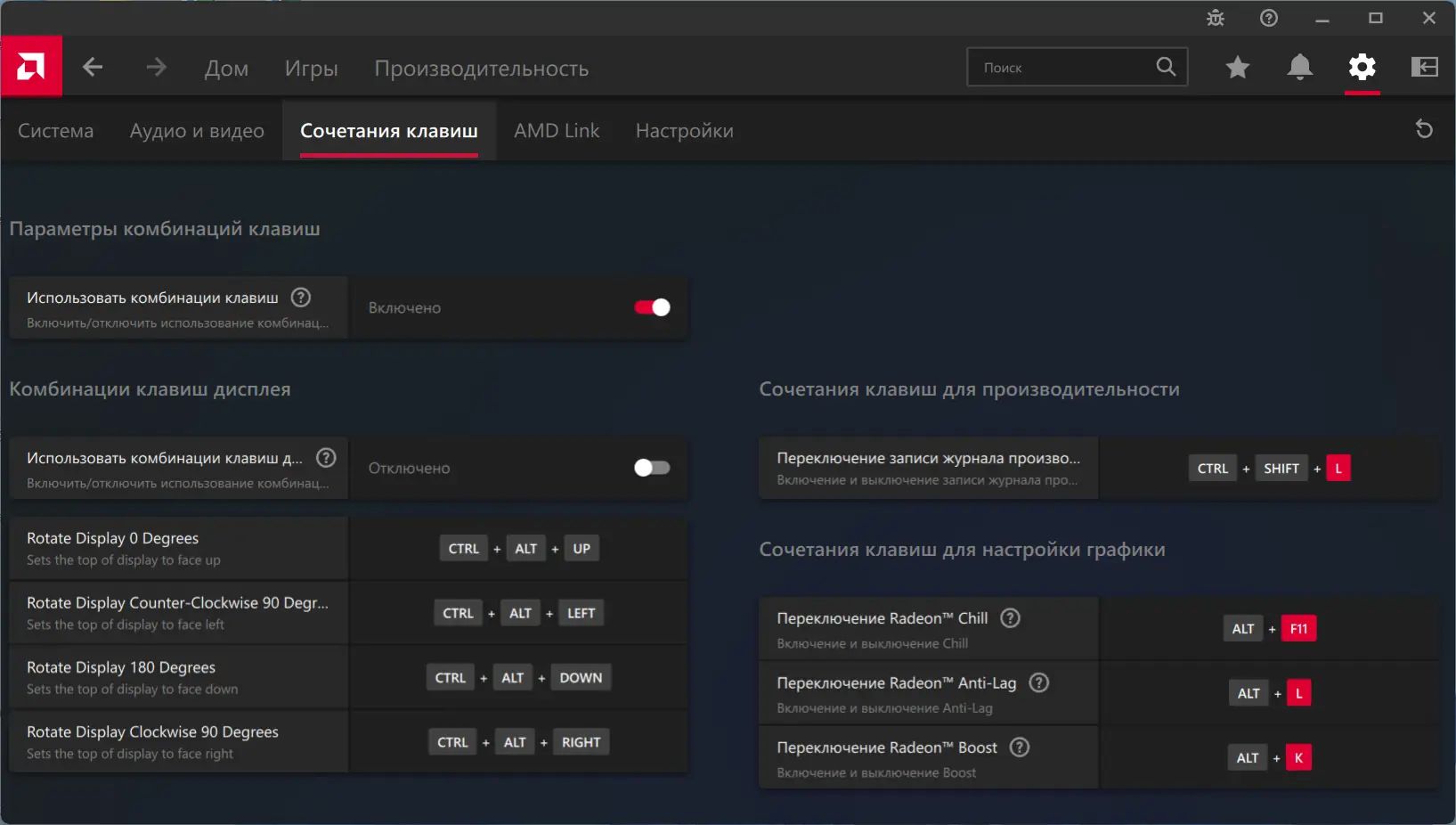
Task: Edit Rotate Display Clockwise 90 hotkey
Action: click(x=519, y=742)
